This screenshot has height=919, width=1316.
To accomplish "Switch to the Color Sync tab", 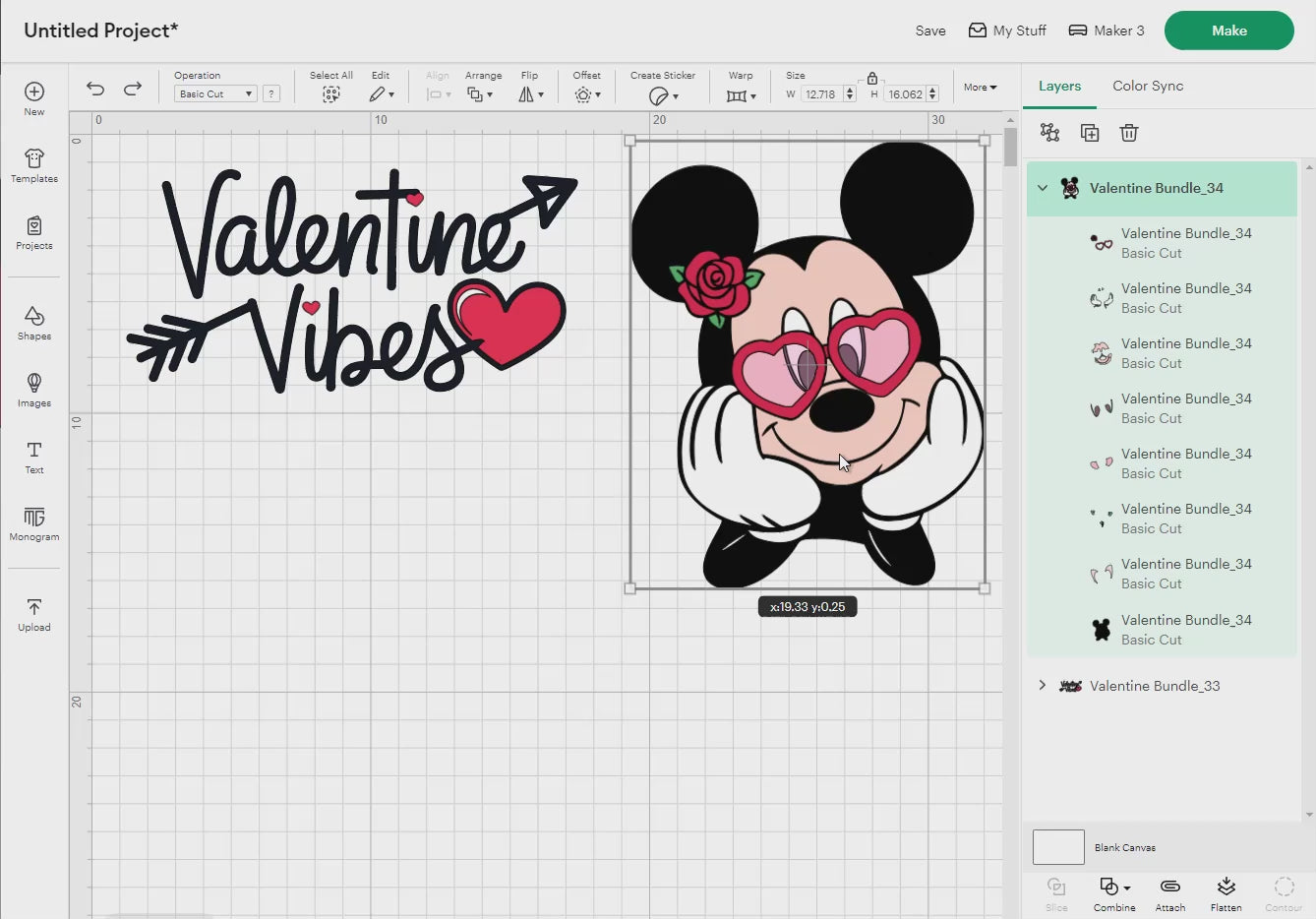I will (x=1148, y=86).
